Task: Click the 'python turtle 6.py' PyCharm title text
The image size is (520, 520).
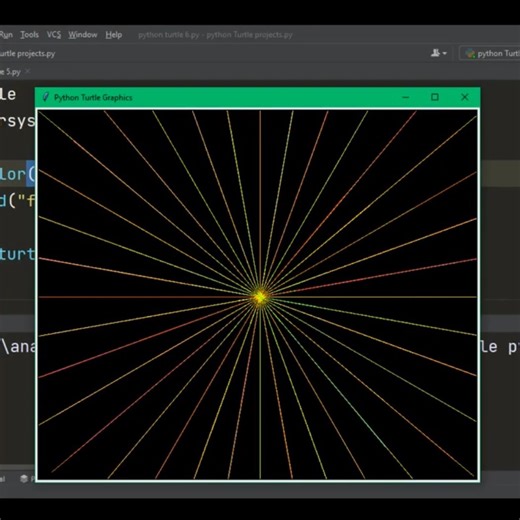Action: point(169,35)
